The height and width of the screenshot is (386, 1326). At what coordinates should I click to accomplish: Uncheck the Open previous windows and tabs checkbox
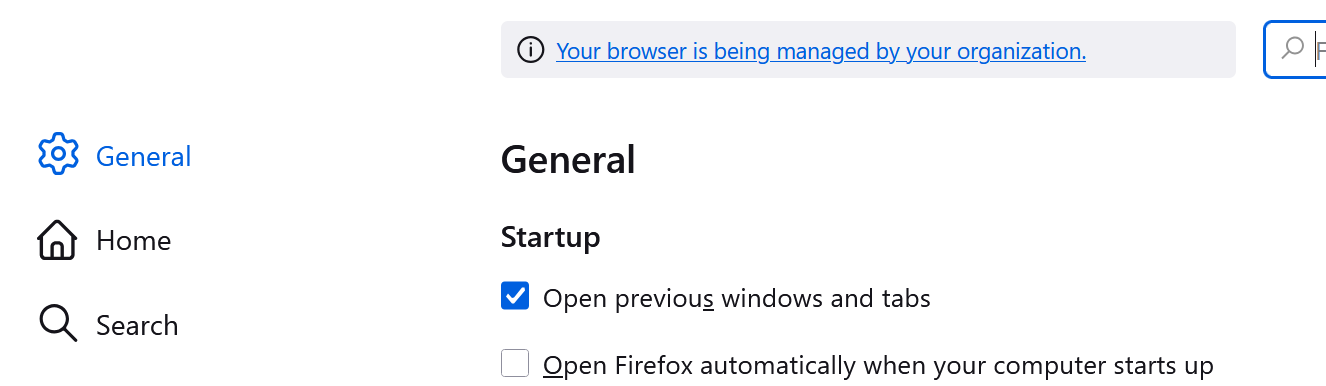515,297
